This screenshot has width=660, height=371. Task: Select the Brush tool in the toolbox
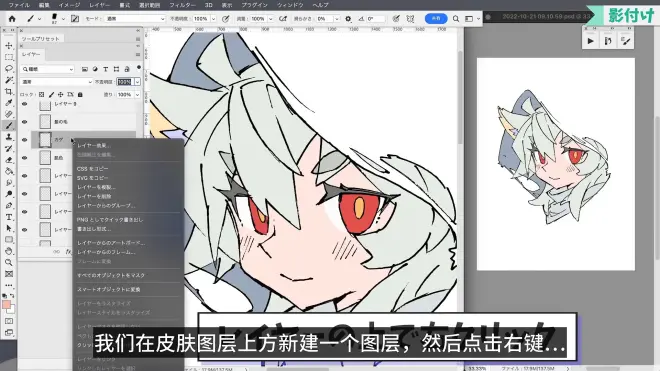(x=8, y=125)
